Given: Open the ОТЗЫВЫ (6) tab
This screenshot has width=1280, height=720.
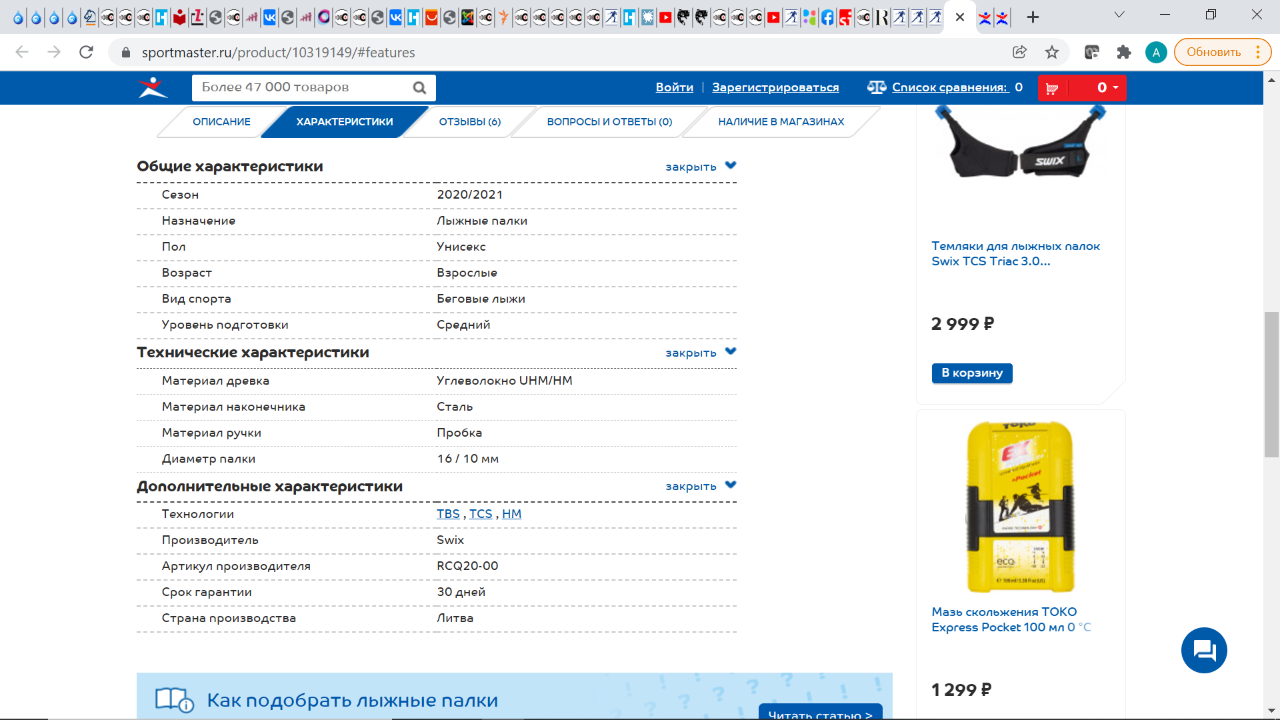Looking at the screenshot, I should 470,122.
